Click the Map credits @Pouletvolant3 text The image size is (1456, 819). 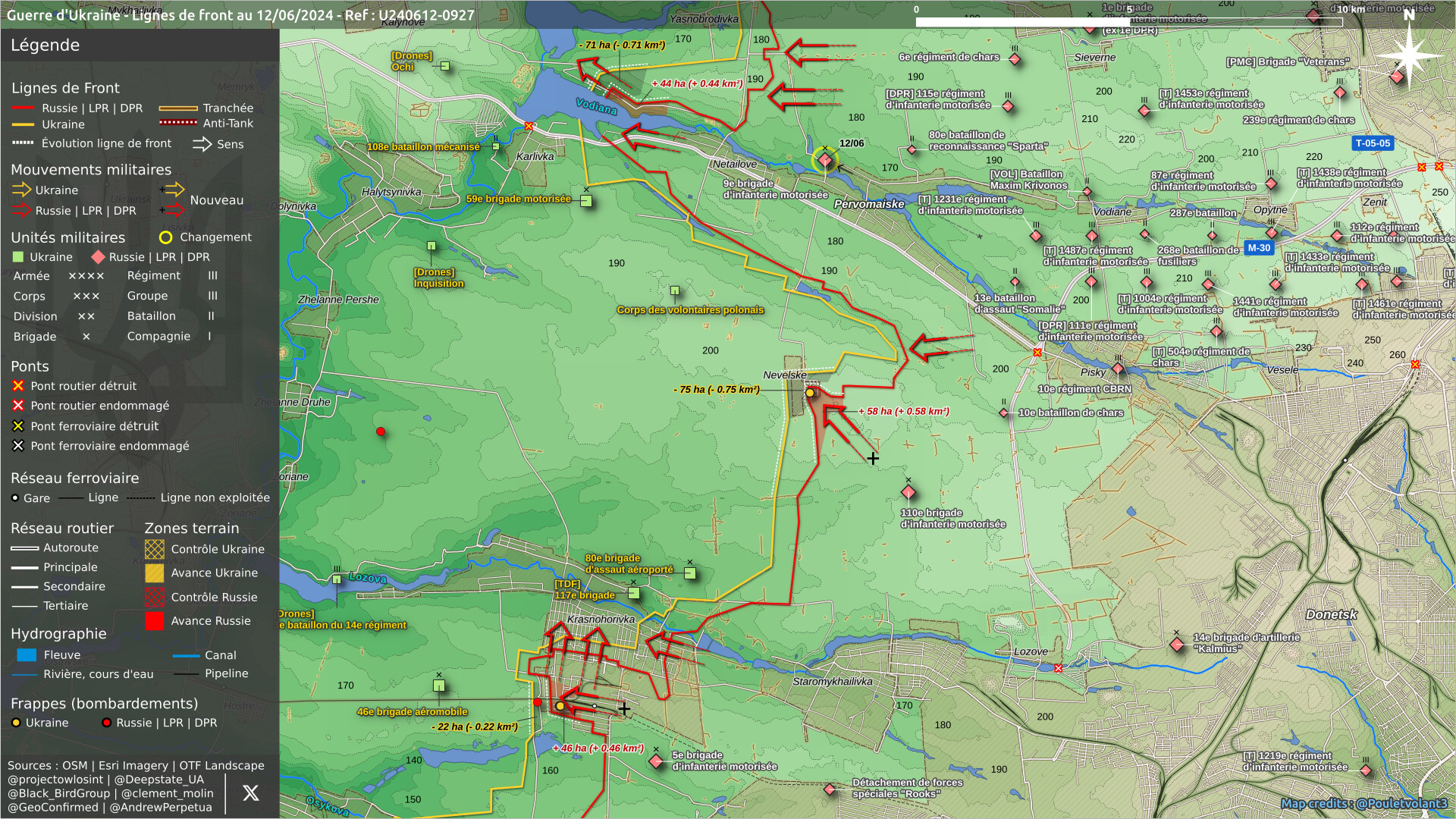click(1363, 803)
